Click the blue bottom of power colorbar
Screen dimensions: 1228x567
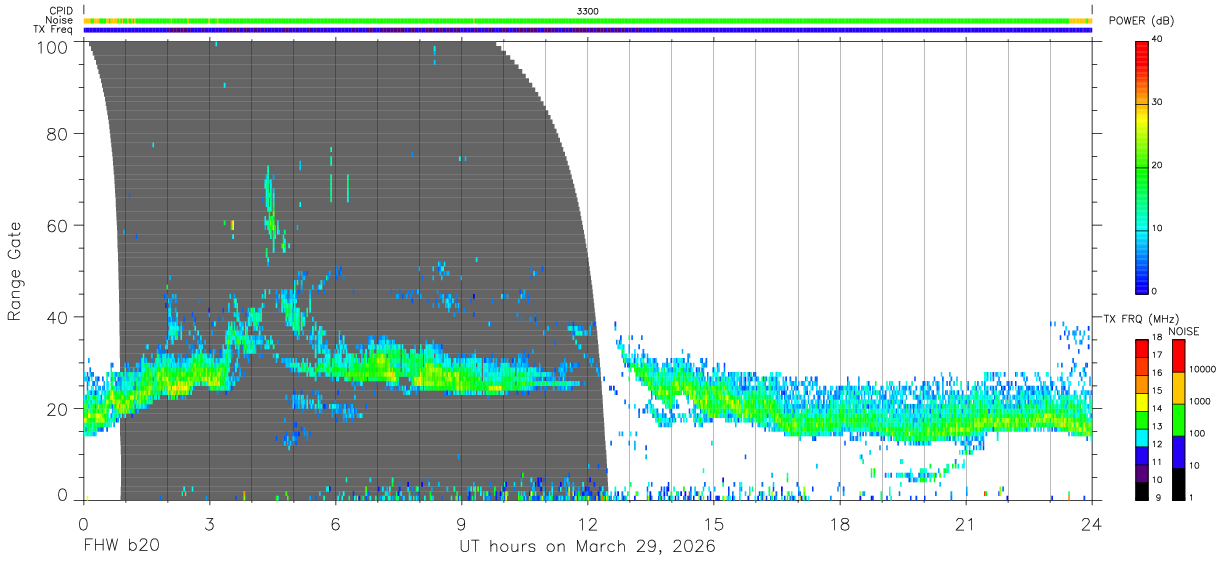(x=1142, y=284)
